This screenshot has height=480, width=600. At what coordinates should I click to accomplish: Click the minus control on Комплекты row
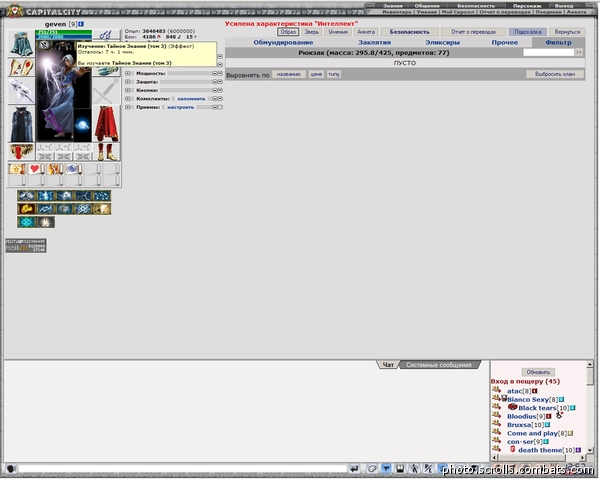(215, 98)
